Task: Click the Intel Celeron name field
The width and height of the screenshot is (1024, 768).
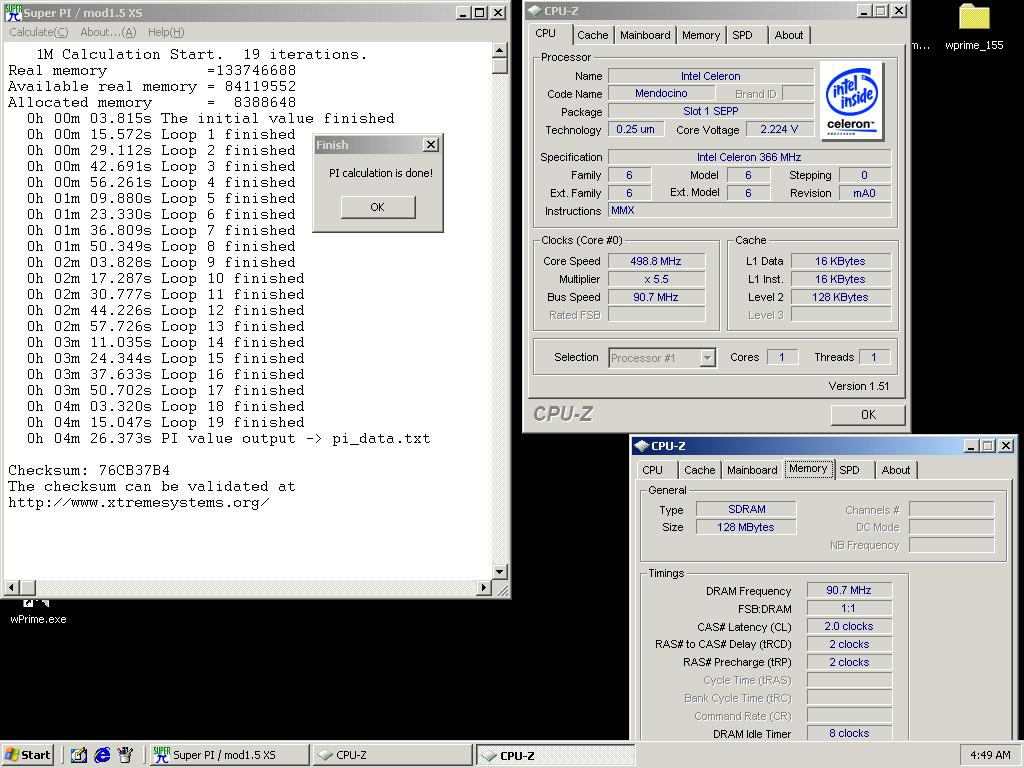Action: (x=711, y=76)
